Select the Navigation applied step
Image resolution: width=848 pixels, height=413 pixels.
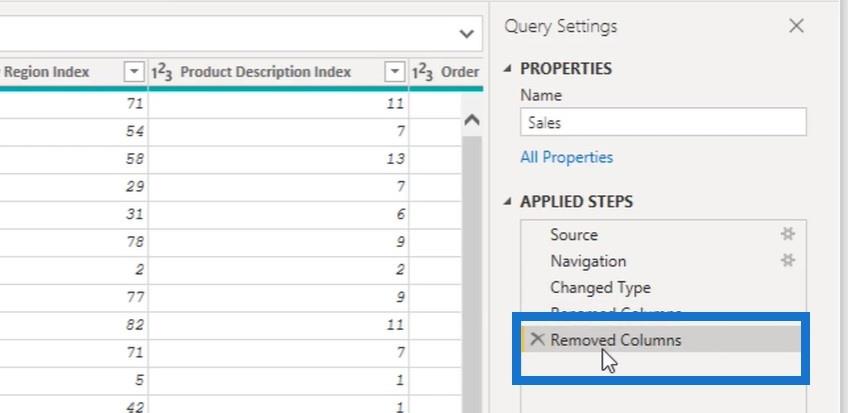(588, 261)
